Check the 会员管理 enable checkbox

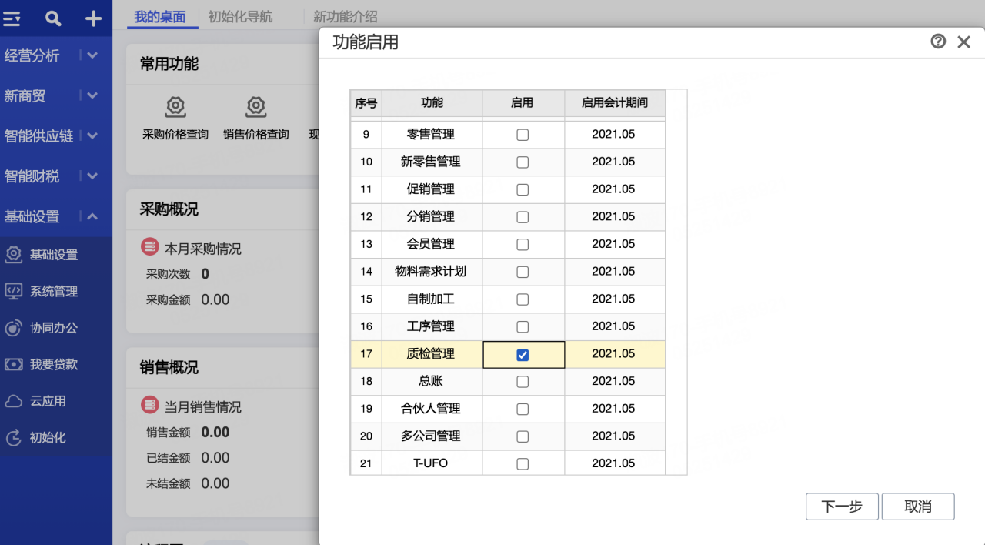click(523, 244)
